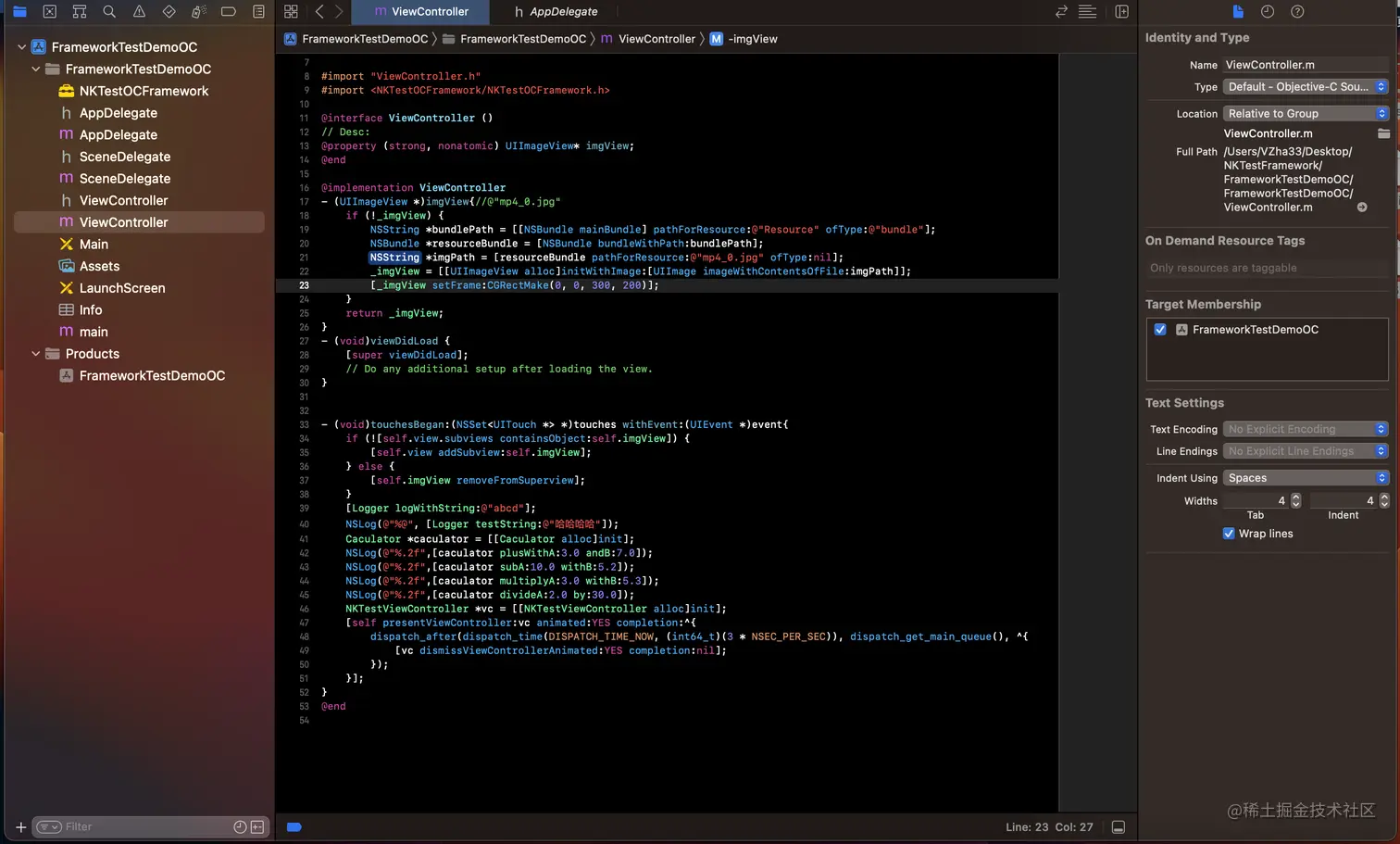Switch to the AppDelegate editor tab
Screen dimensions: 1400x844
(556, 12)
